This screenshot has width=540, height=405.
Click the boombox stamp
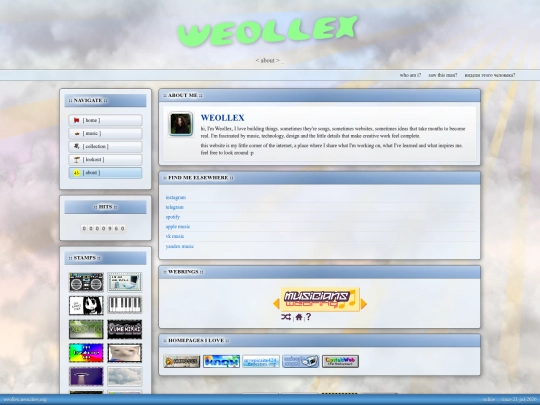click(86, 282)
